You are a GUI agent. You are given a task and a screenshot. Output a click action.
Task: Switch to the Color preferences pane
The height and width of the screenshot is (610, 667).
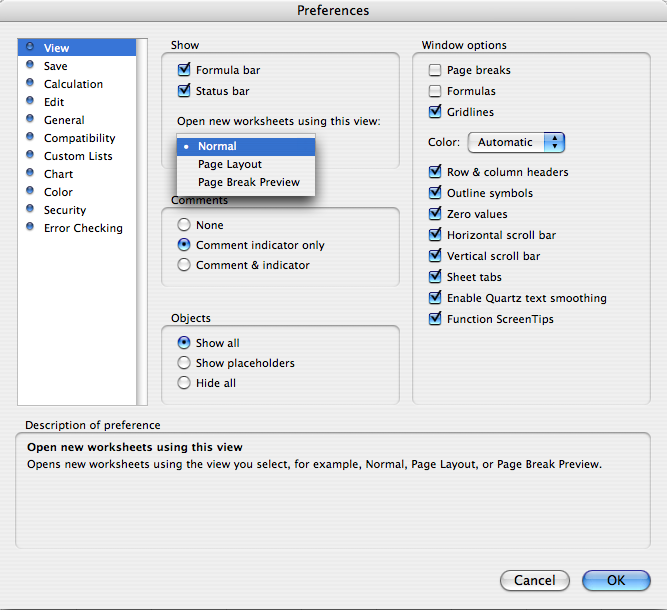(58, 192)
